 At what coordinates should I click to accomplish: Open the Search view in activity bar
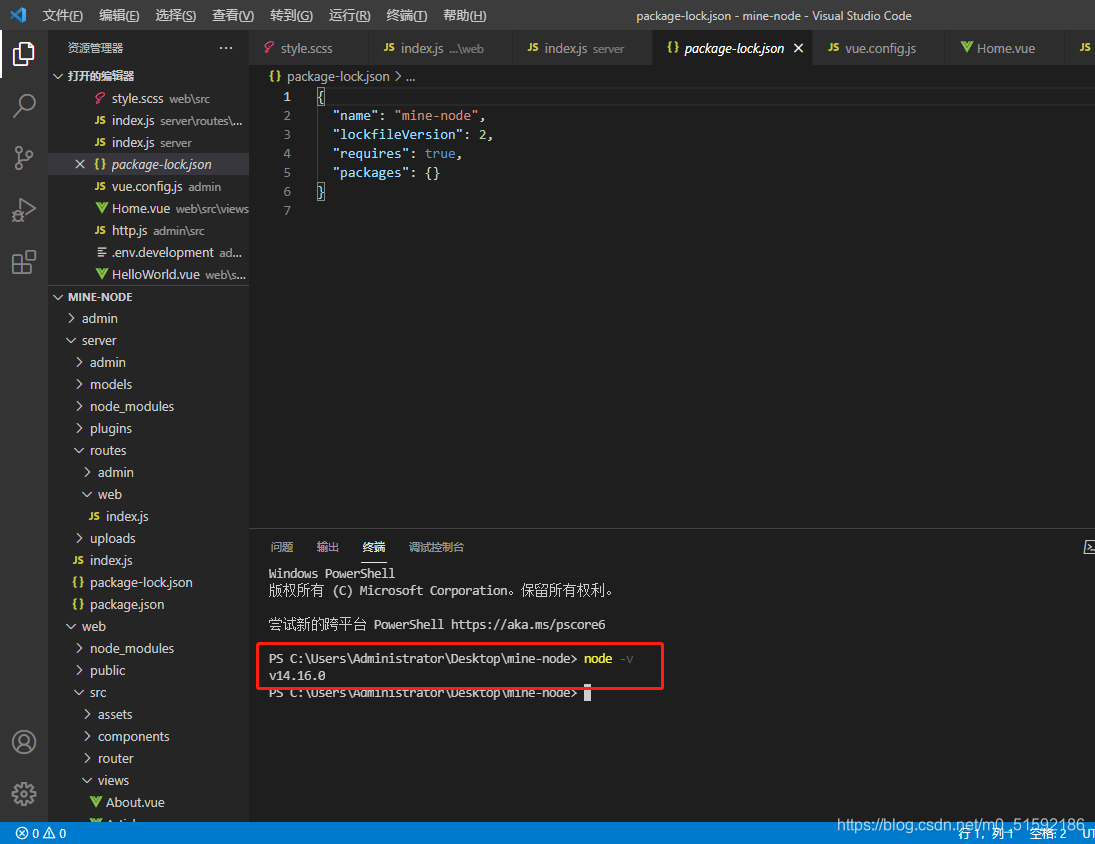[x=24, y=106]
